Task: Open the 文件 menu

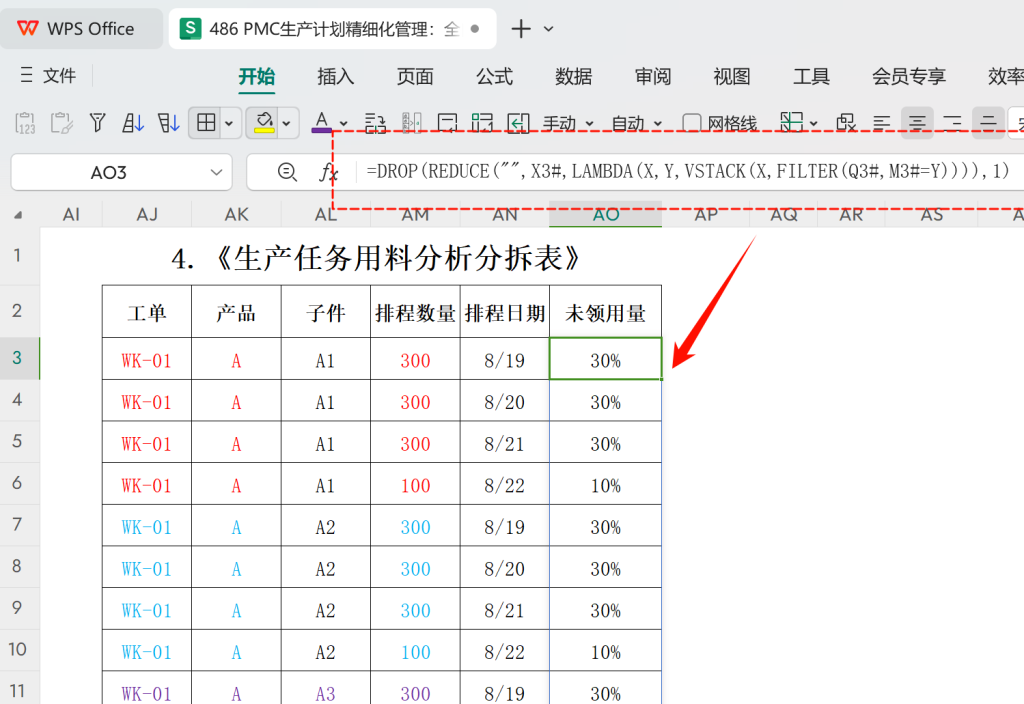Action: click(49, 76)
